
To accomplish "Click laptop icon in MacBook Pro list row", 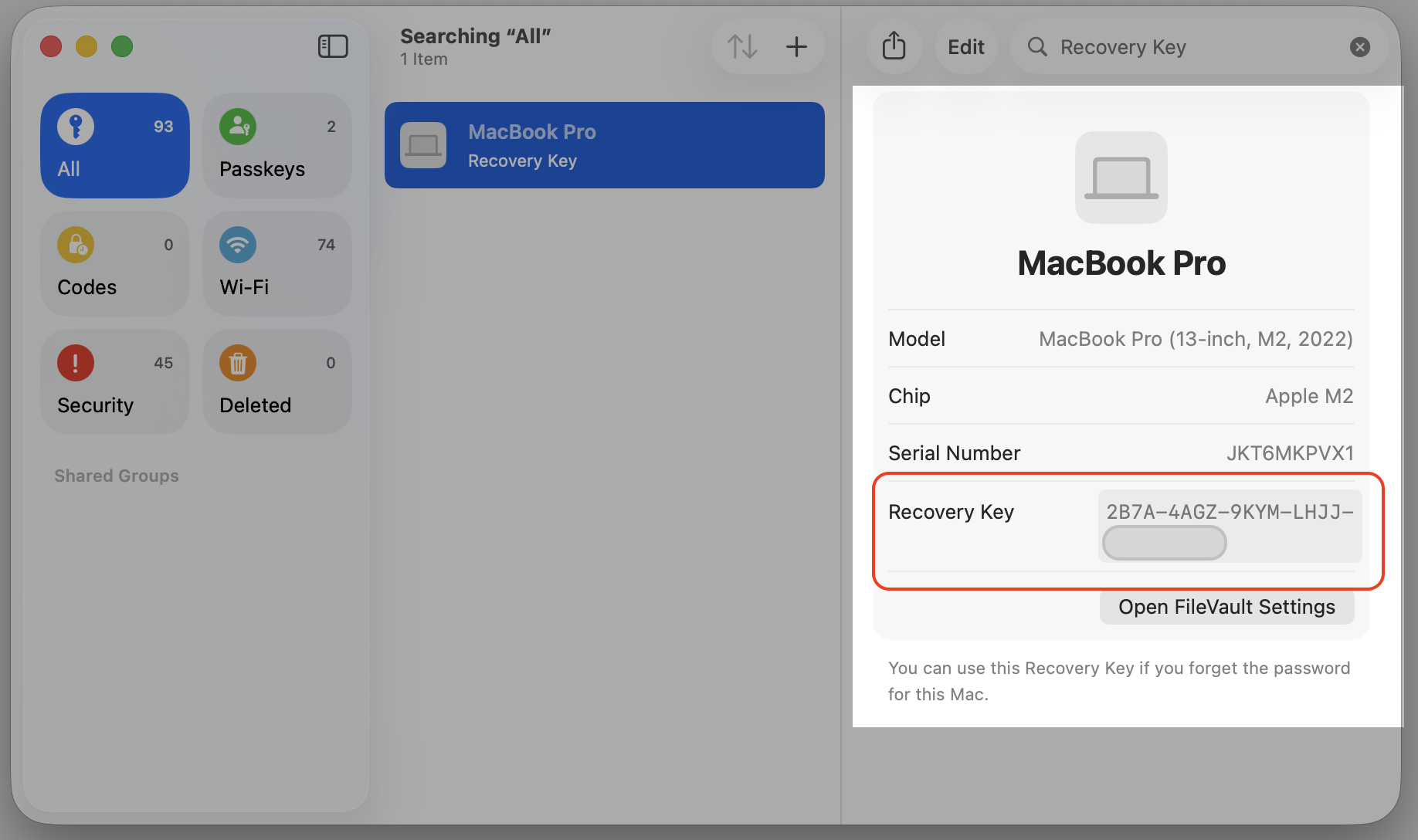I will click(423, 145).
